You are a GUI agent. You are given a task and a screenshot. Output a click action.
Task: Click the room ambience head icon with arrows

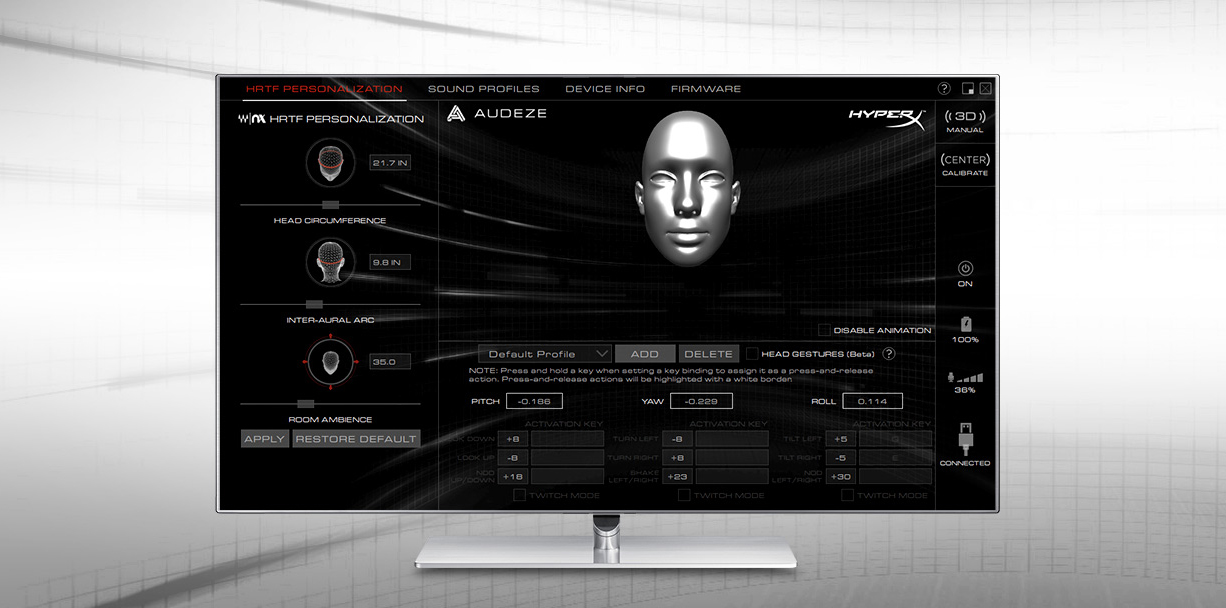point(330,361)
